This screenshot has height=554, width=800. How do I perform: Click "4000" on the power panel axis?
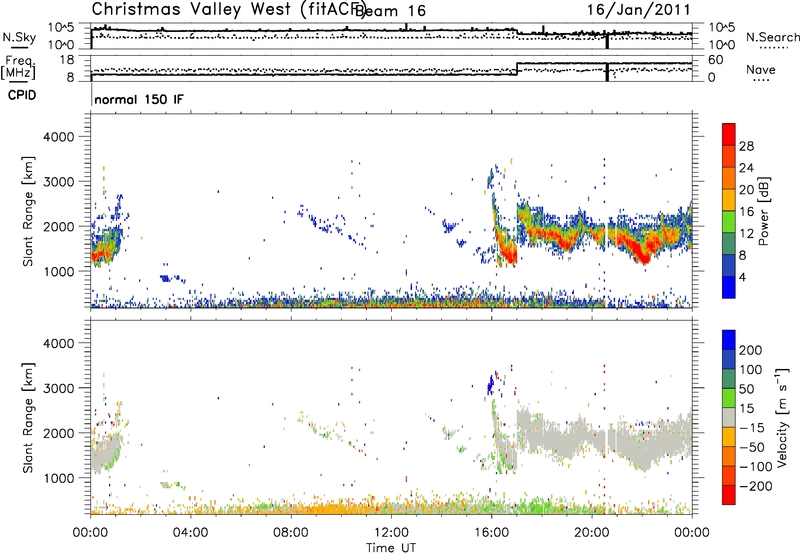[58, 137]
